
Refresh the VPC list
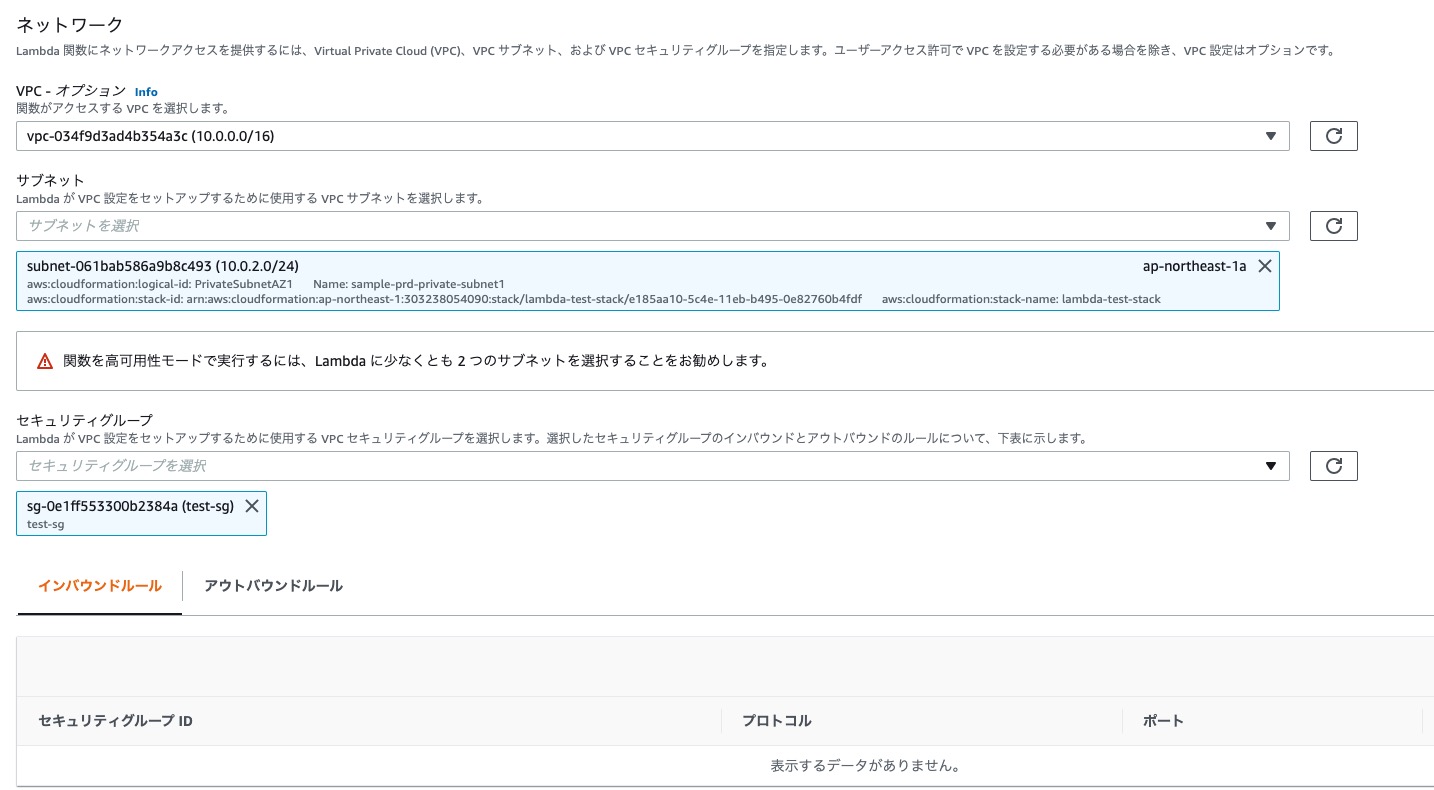coord(1333,135)
